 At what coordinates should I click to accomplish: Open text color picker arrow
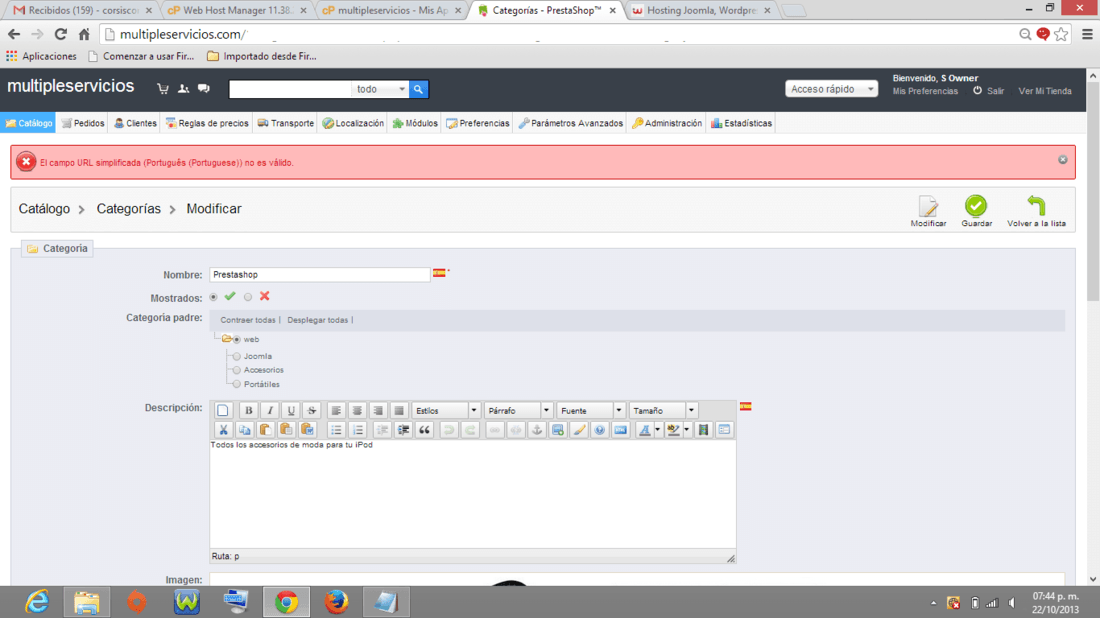(657, 430)
